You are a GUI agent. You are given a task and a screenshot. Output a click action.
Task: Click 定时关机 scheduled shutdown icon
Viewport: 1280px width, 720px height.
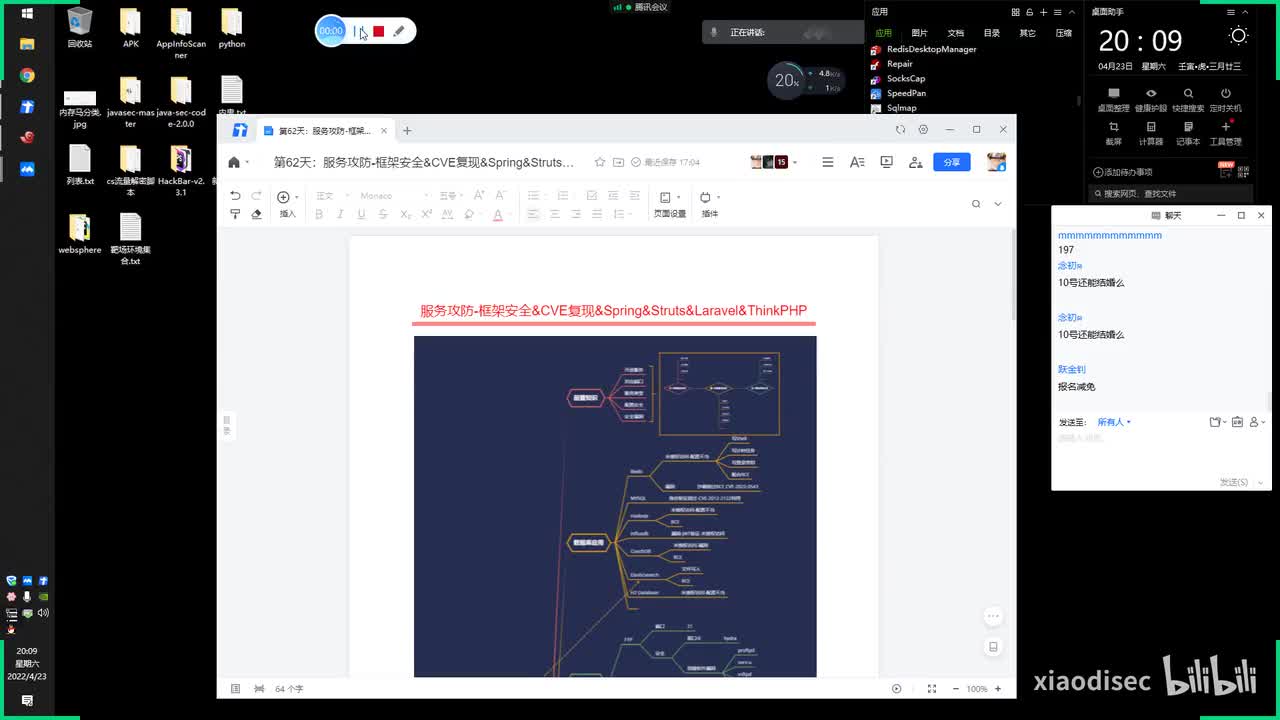pyautogui.click(x=1225, y=98)
